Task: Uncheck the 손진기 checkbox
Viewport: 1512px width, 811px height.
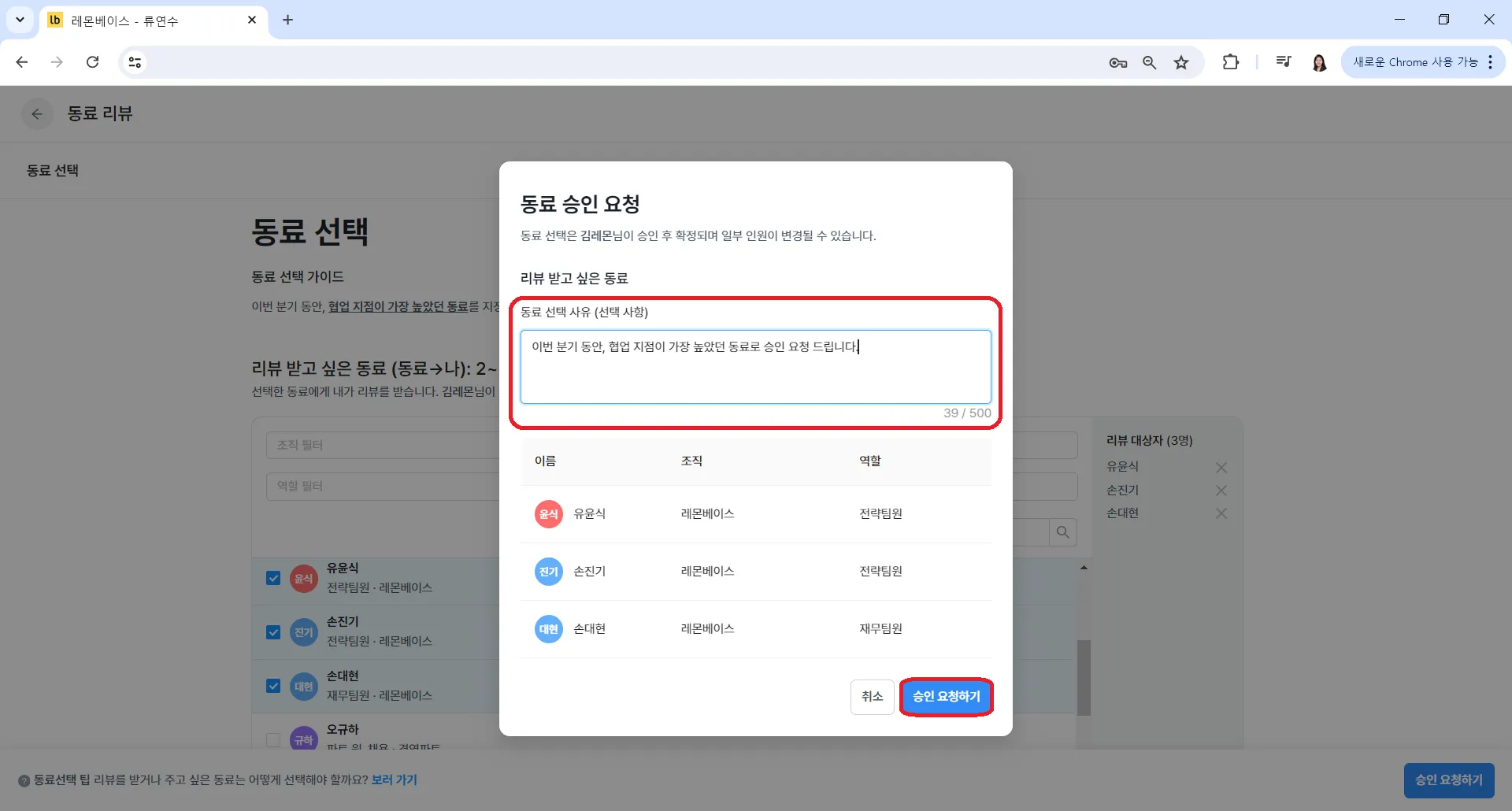Action: 273,632
